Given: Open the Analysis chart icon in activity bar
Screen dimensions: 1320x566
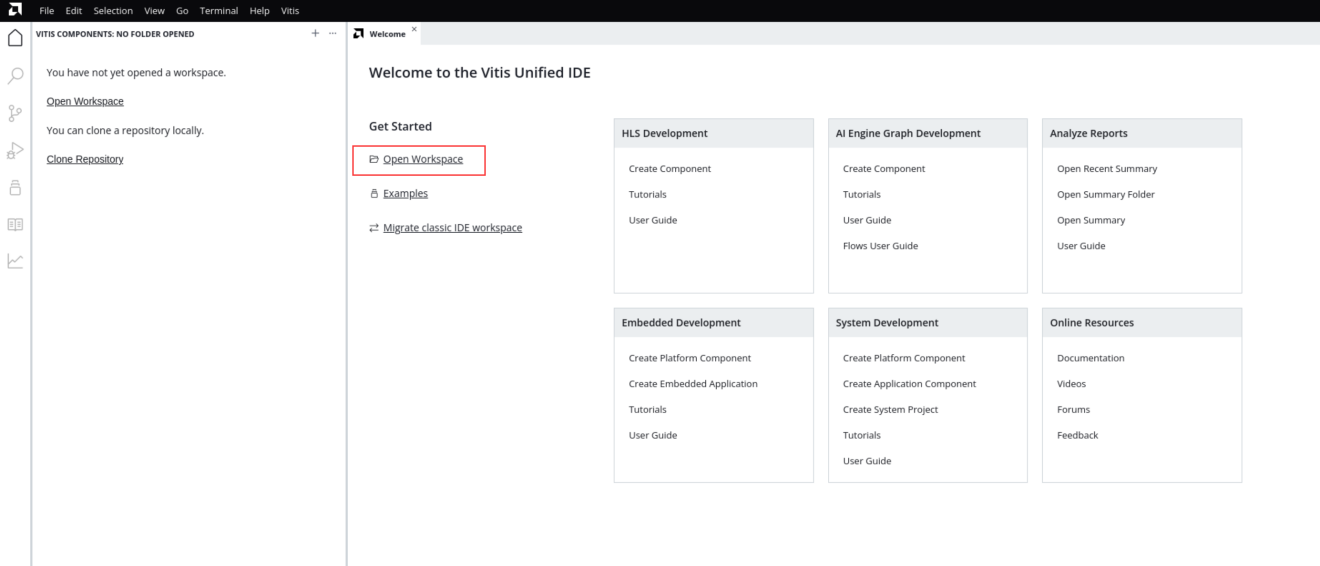Looking at the screenshot, I should 15,261.
